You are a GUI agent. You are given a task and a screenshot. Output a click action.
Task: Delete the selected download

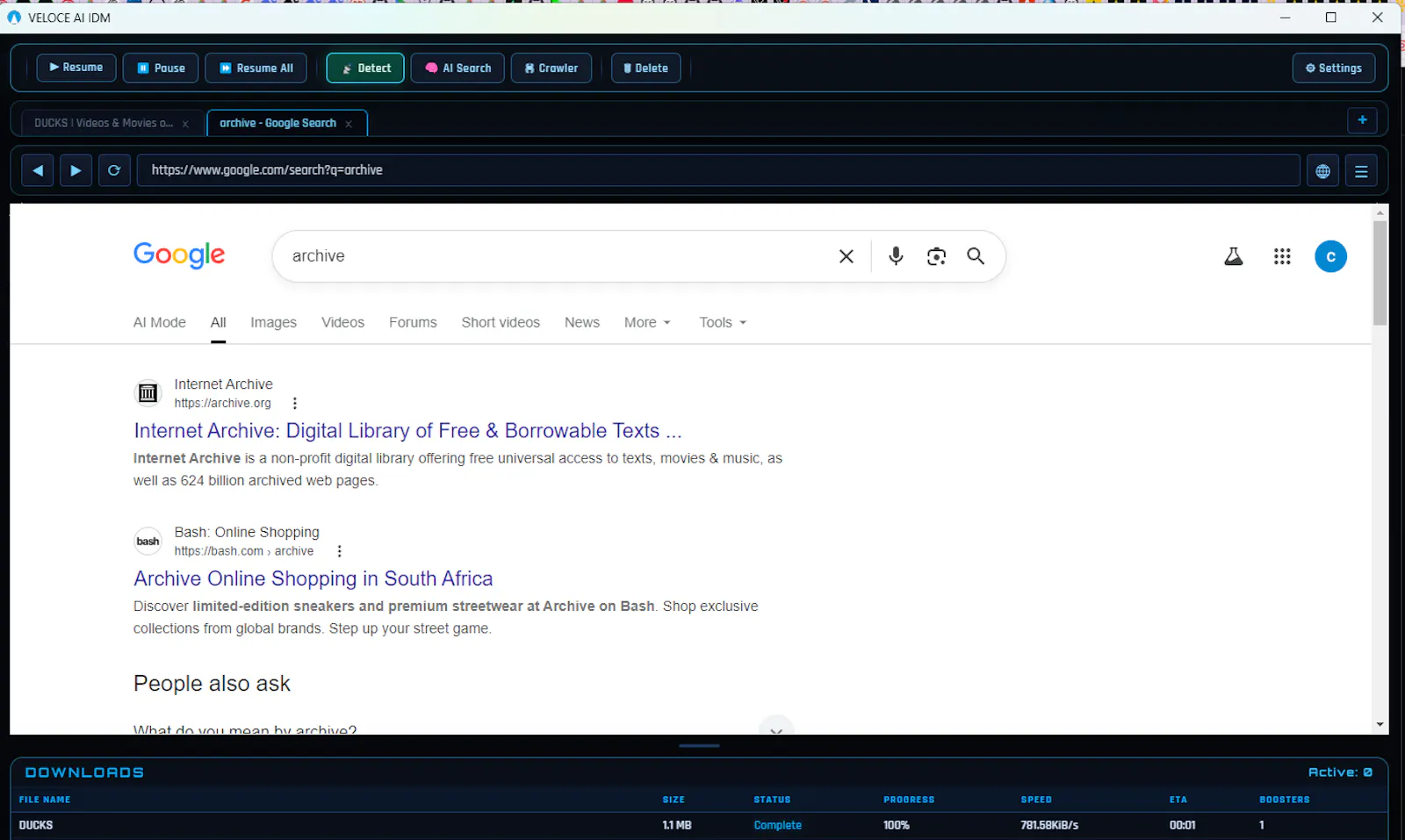click(645, 68)
